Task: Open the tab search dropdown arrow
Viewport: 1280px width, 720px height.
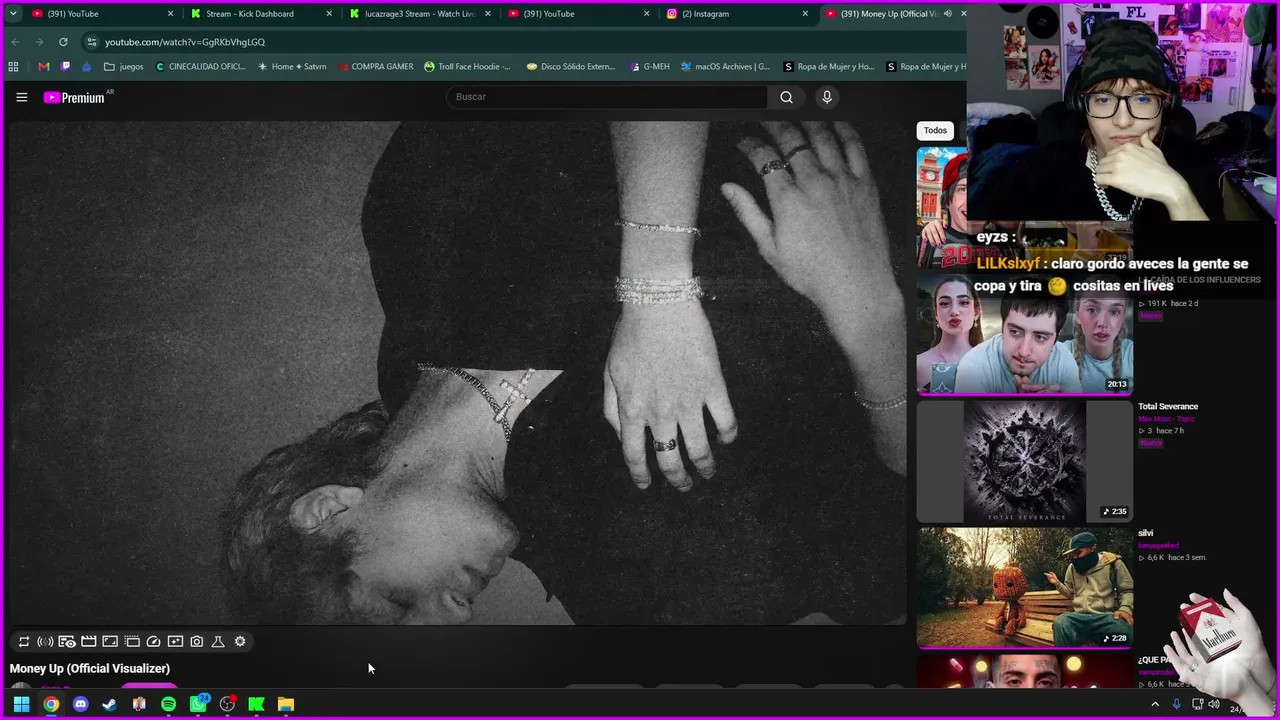Action: point(13,14)
